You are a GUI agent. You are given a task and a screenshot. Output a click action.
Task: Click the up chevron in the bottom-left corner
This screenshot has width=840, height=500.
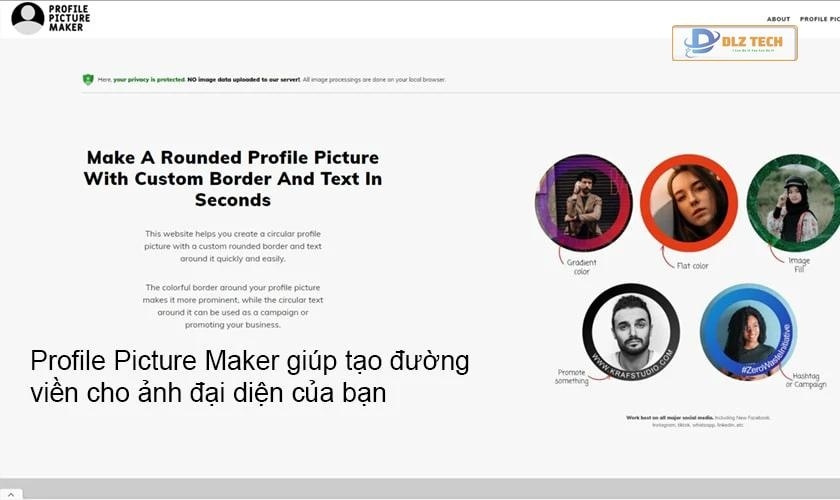tap(10, 493)
